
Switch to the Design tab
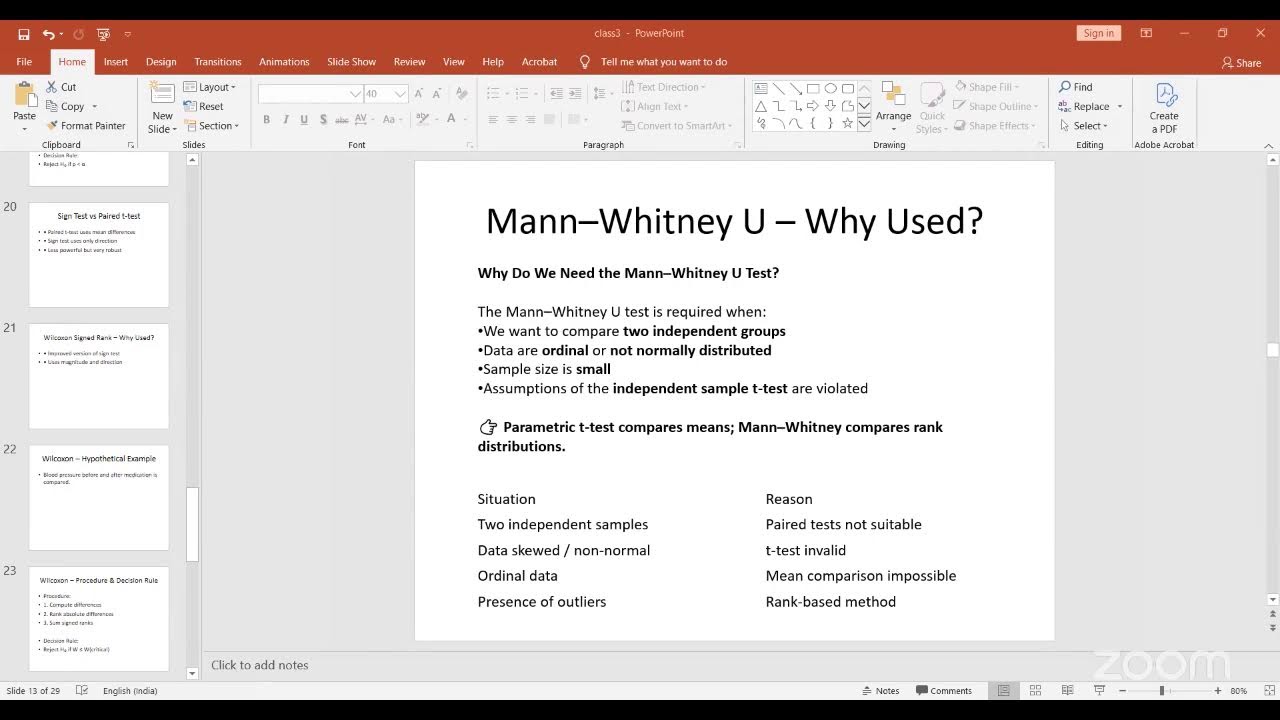click(161, 62)
